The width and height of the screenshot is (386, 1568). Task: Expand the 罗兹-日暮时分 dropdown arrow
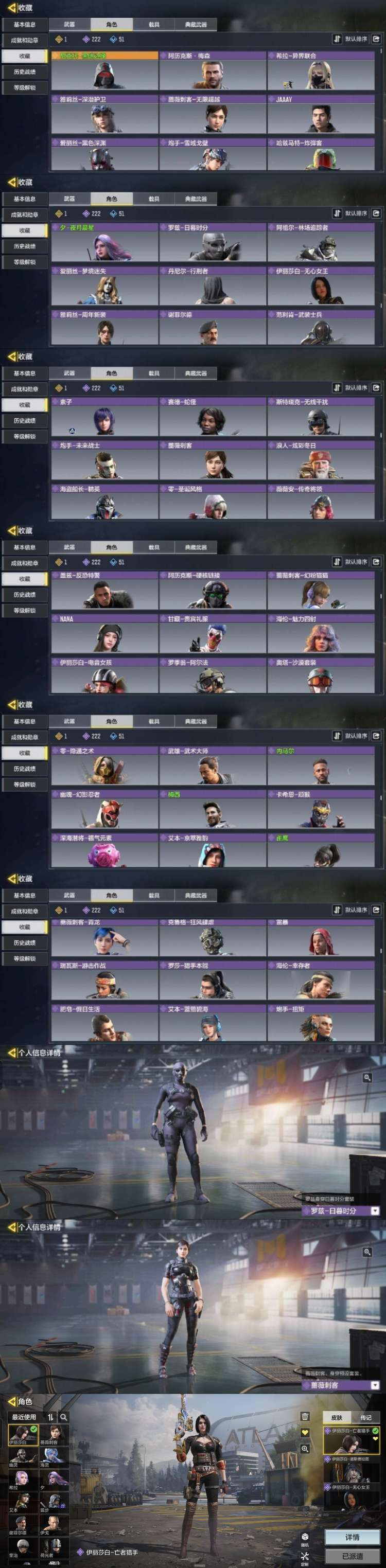tap(375, 1210)
